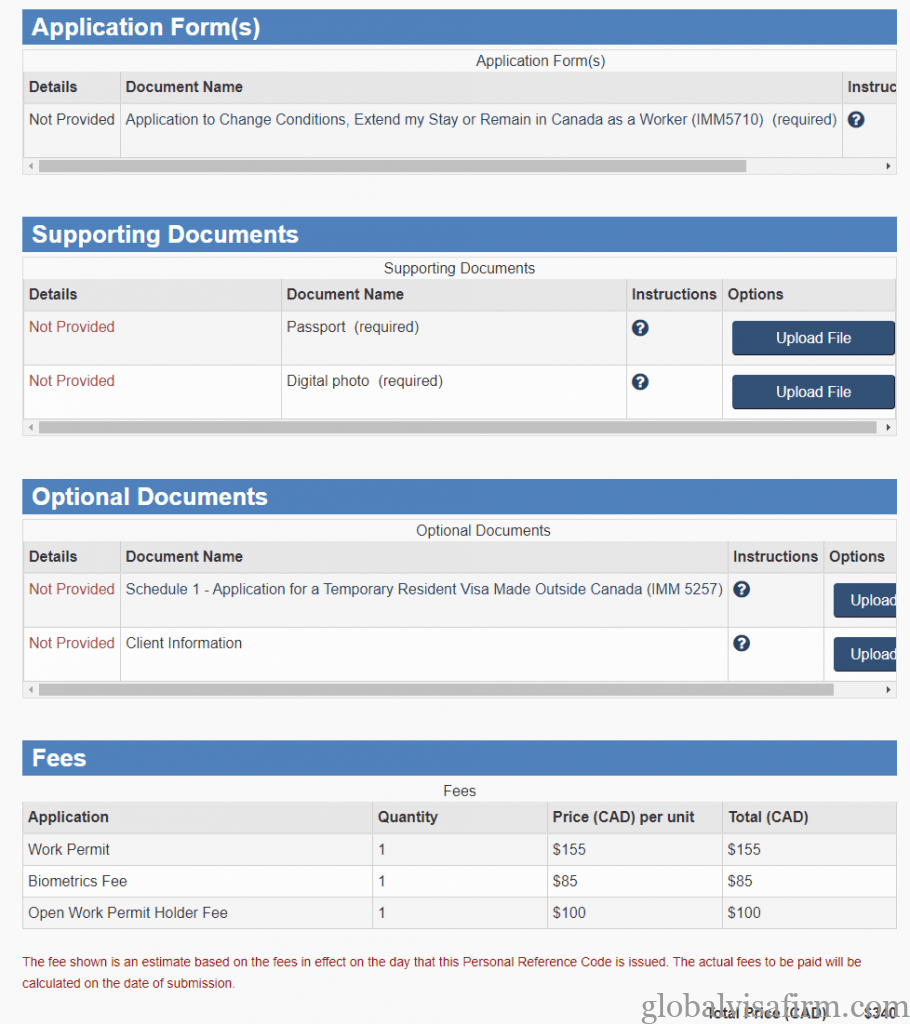Open Digital photo instructions help icon
Viewport: 910px width, 1024px height.
coord(640,382)
